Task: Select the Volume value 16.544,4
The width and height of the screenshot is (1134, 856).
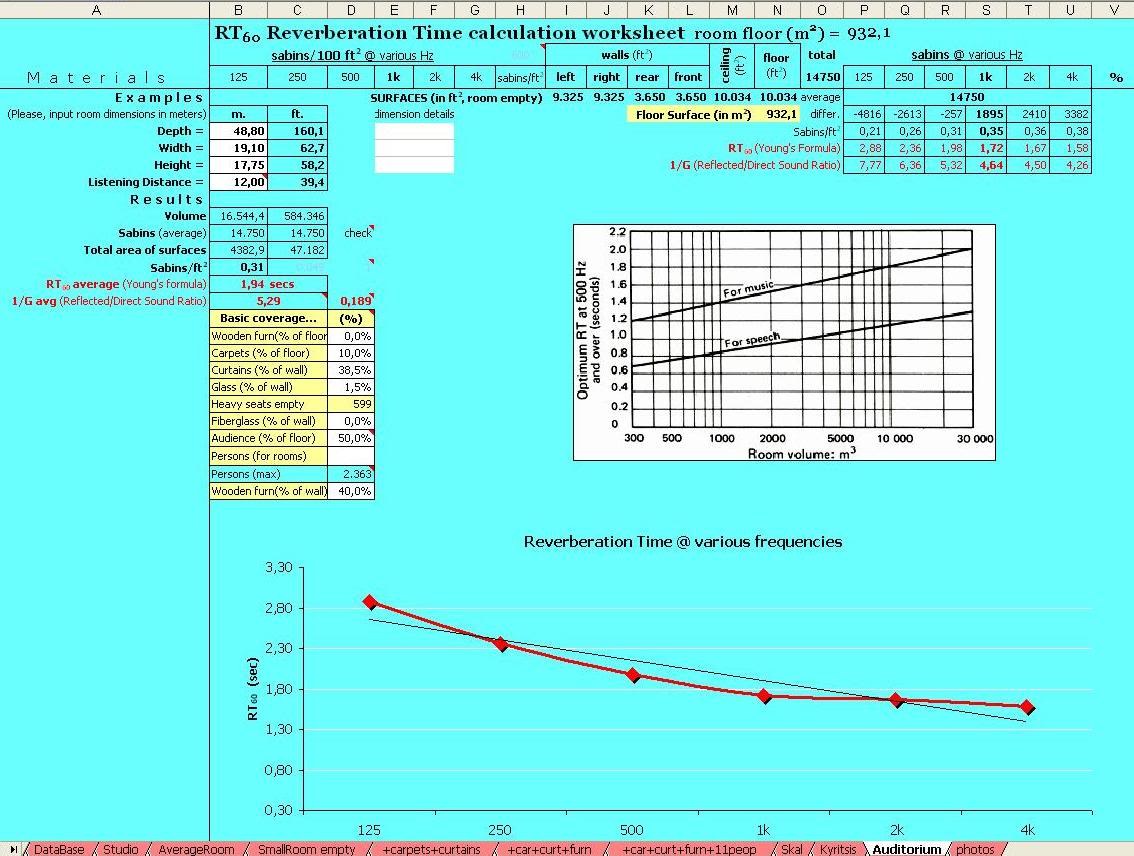Action: tap(239, 216)
